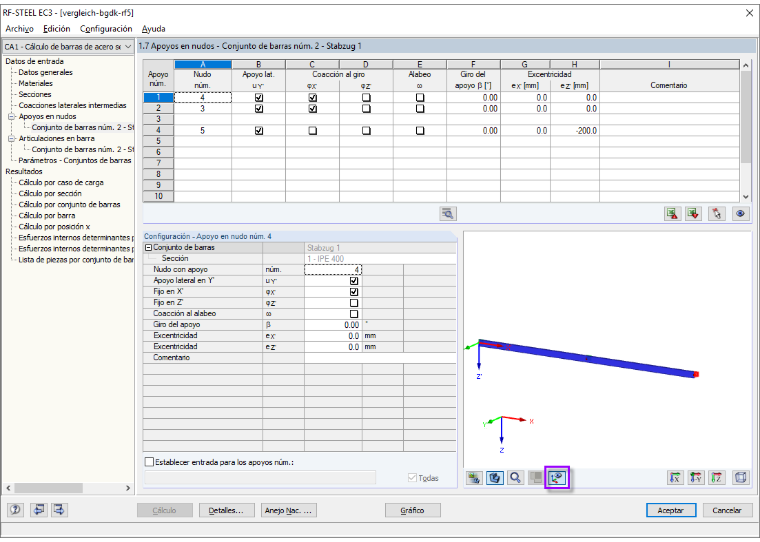Click the Anejo Nac. ... button

click(288, 510)
